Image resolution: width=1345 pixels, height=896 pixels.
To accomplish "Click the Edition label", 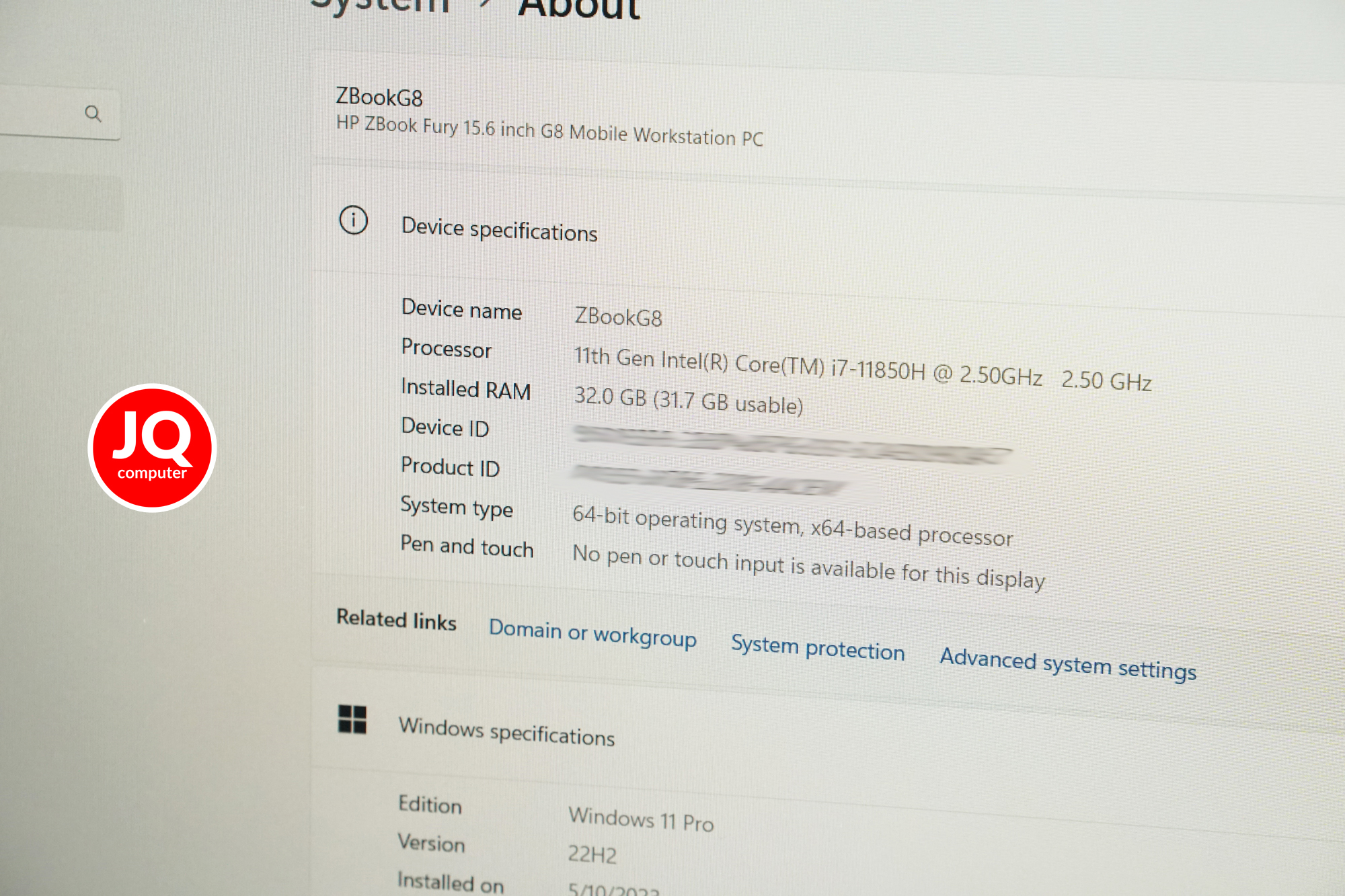I will (430, 805).
